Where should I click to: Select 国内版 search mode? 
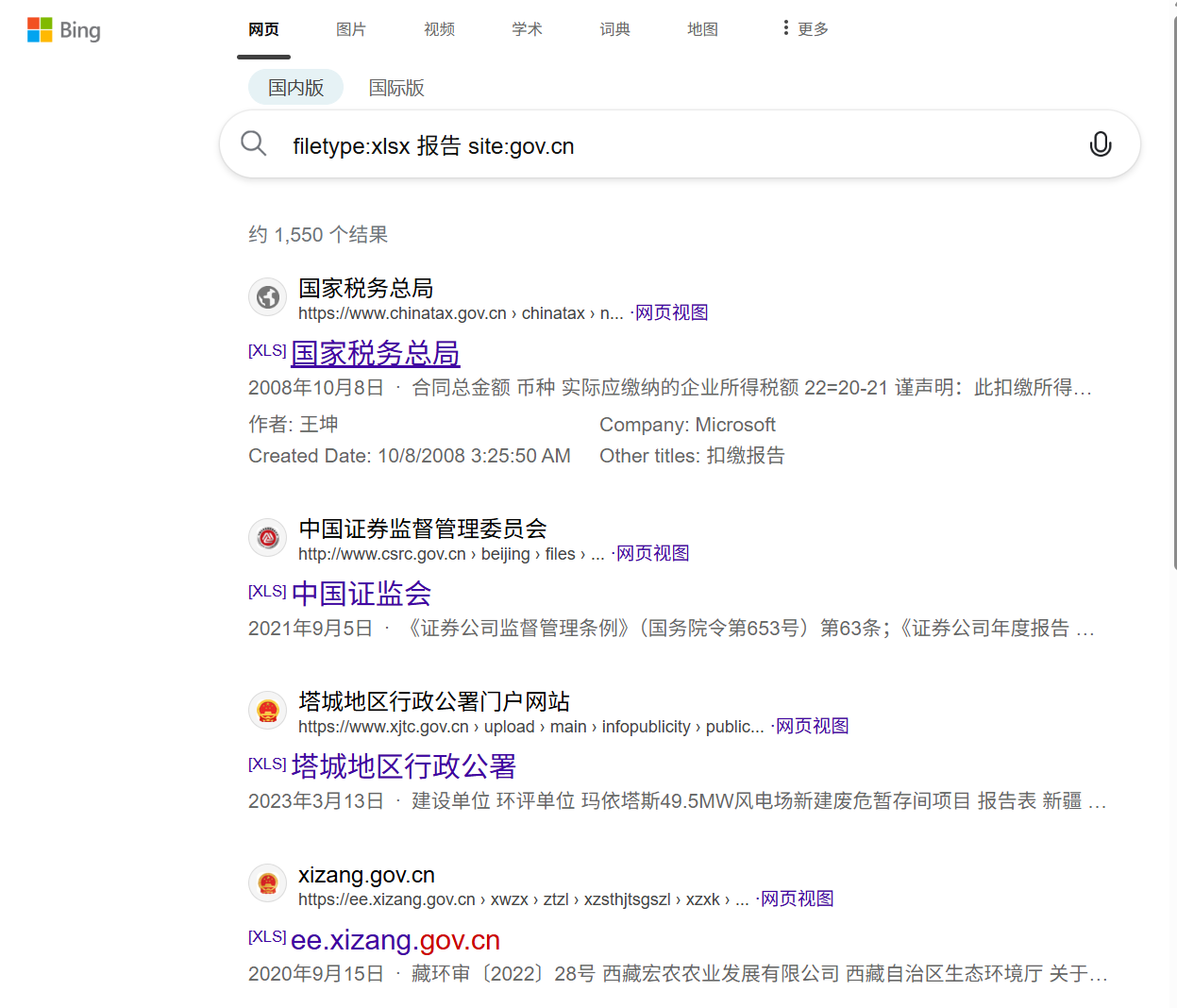click(295, 88)
